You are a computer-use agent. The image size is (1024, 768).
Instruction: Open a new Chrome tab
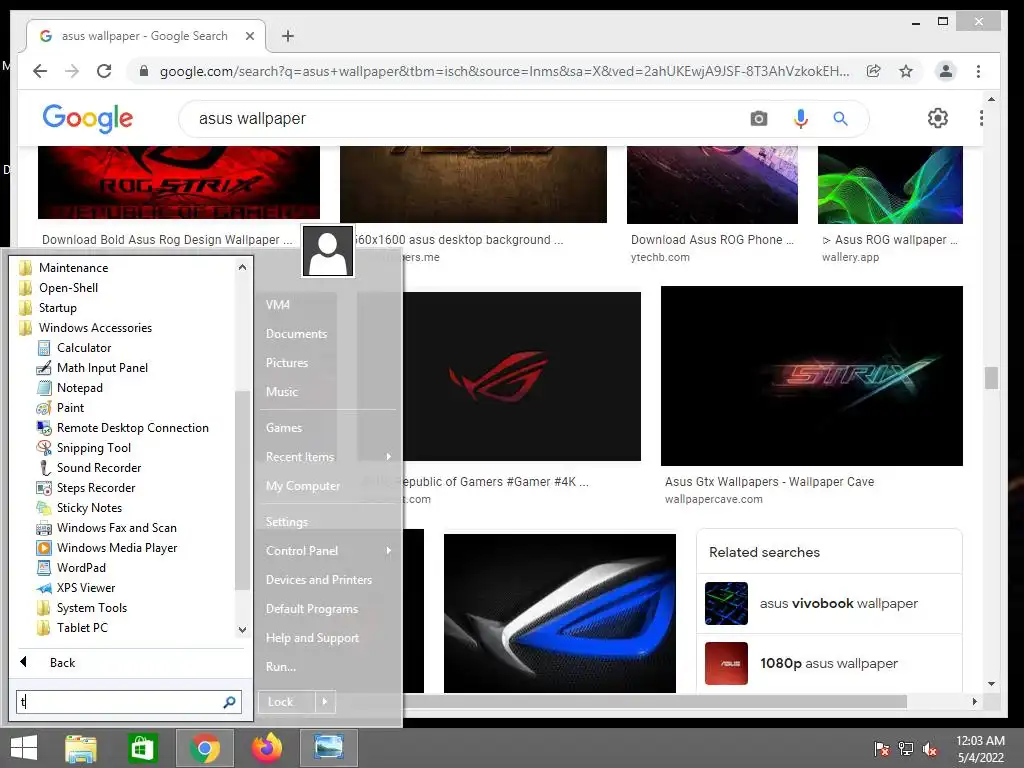click(x=287, y=36)
